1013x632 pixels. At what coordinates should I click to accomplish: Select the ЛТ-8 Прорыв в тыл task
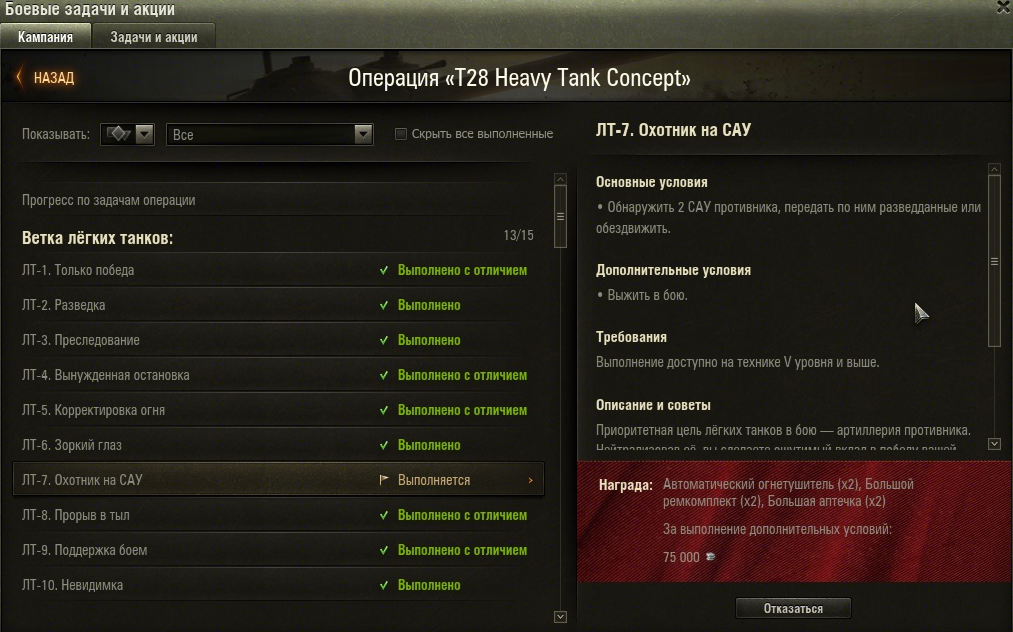coord(278,515)
